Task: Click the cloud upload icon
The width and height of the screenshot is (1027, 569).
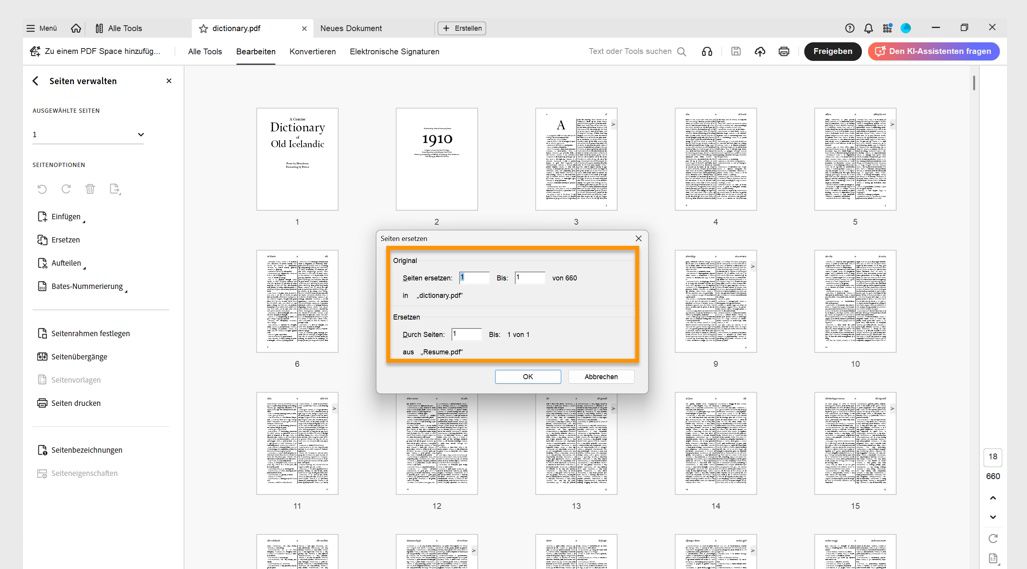Action: pyautogui.click(x=760, y=51)
